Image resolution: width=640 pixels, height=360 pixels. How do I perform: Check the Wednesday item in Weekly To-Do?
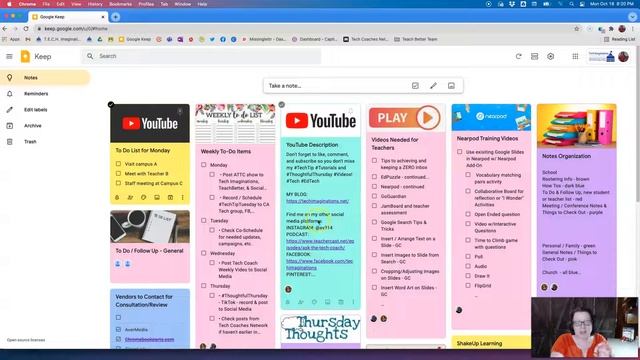204,253
